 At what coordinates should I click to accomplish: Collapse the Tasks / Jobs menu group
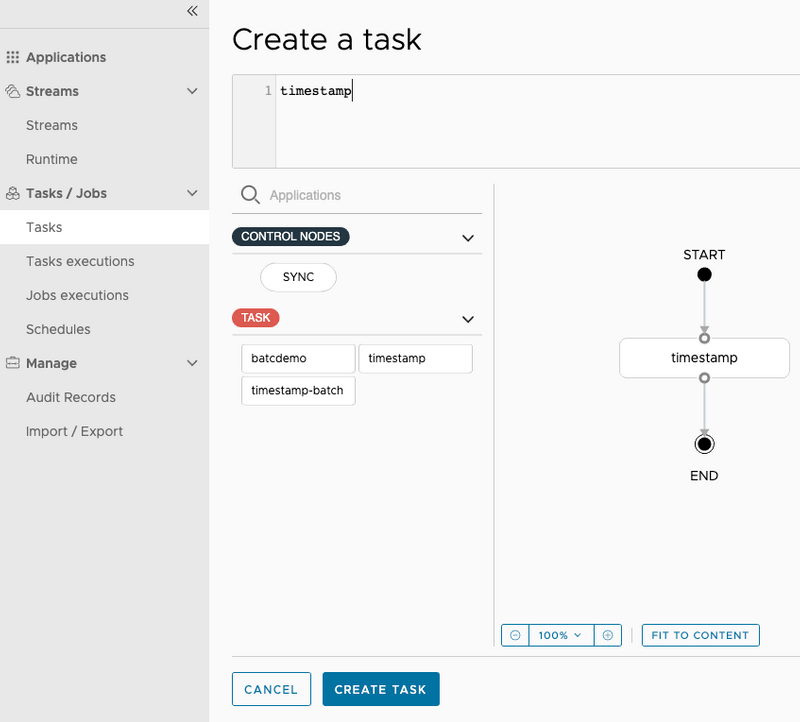(x=192, y=193)
